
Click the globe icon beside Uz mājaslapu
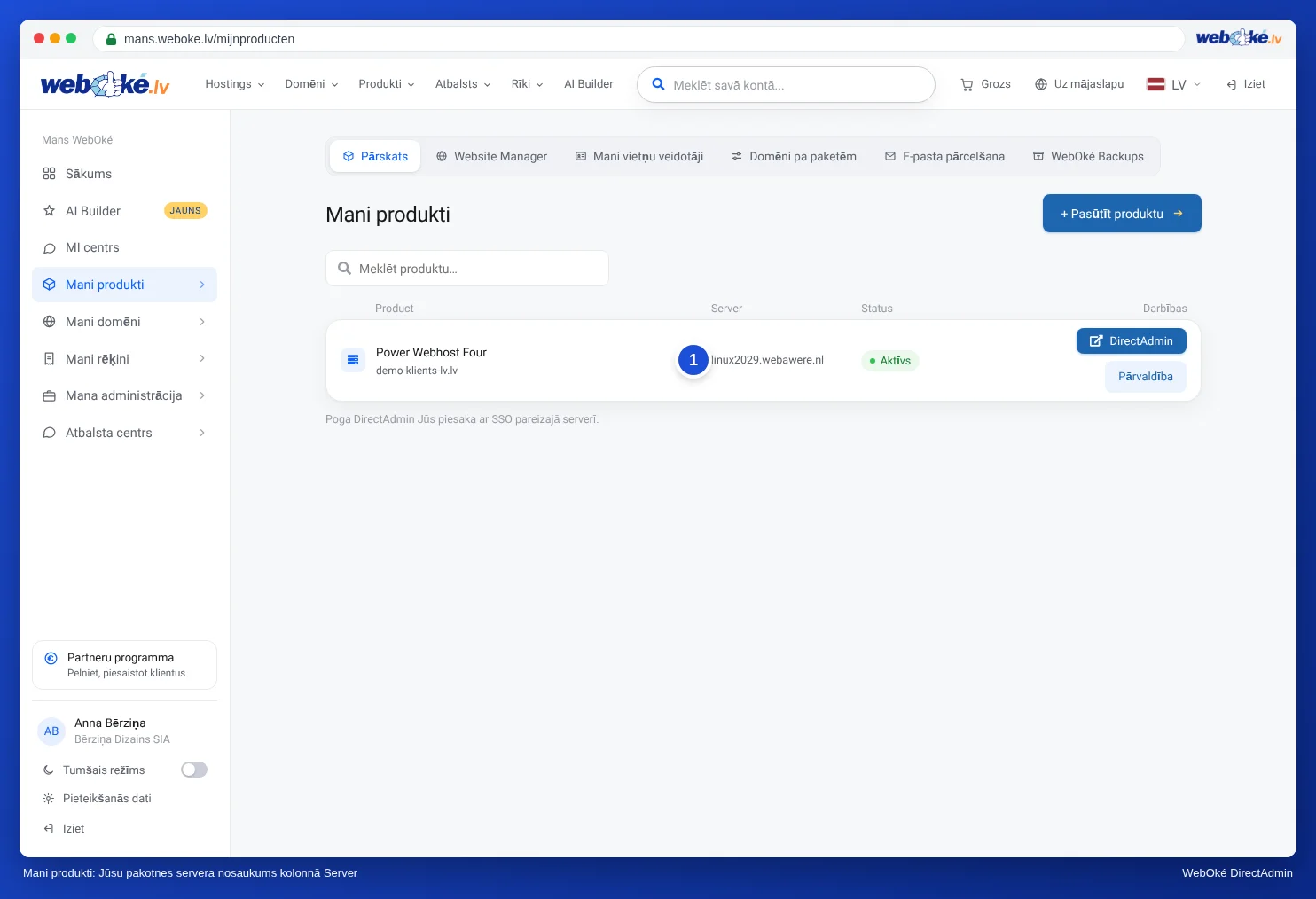(x=1041, y=84)
